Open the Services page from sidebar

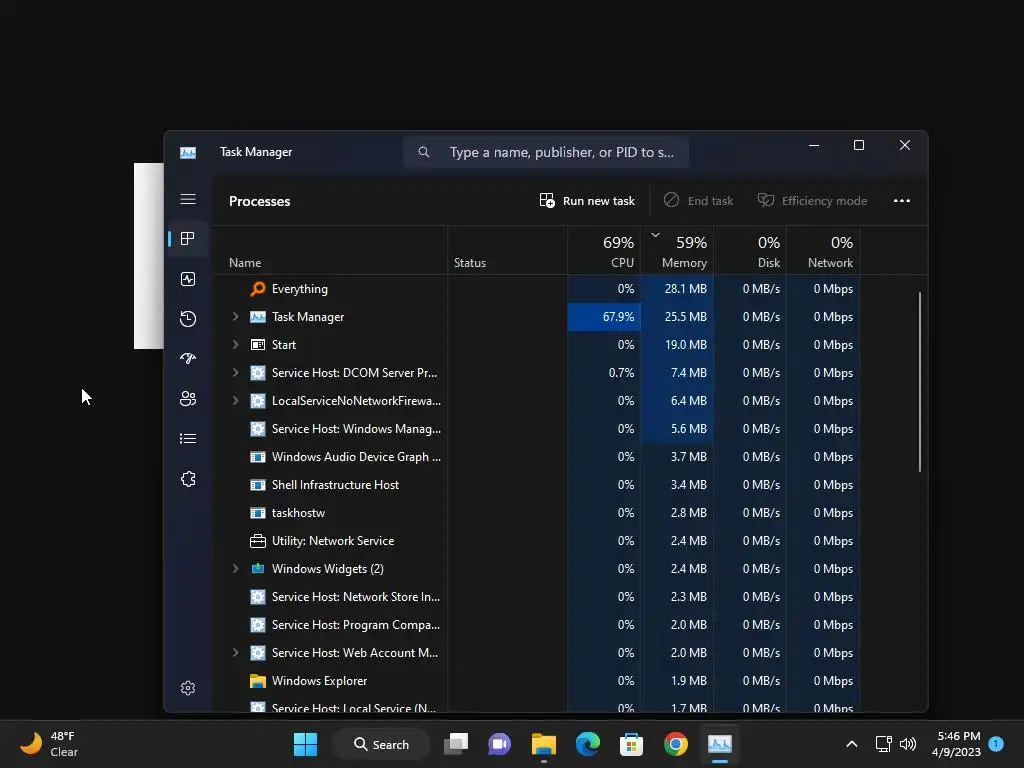188,479
